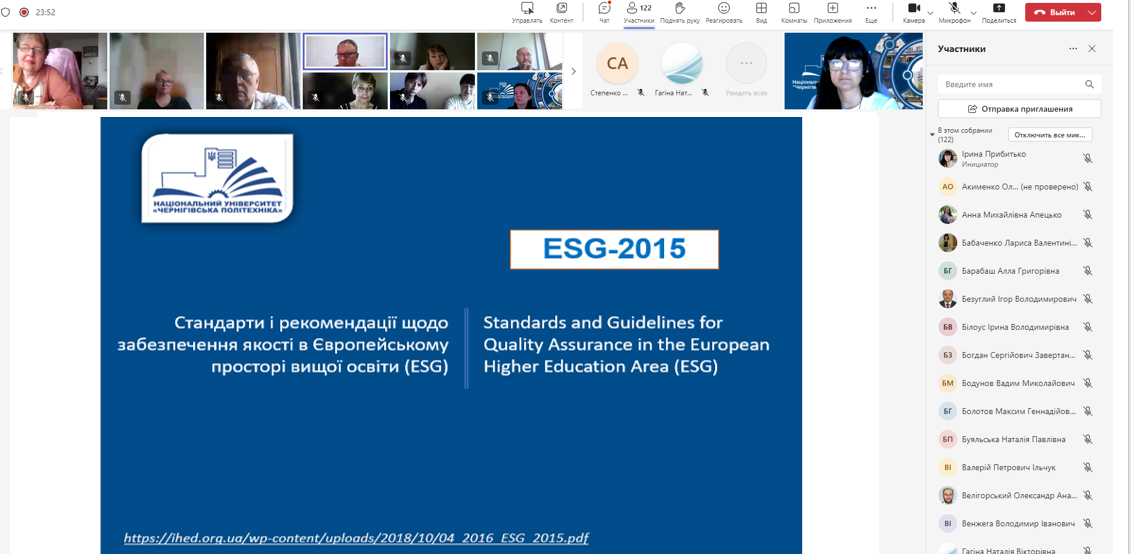The width and height of the screenshot is (1131, 554).
Task: Click the Управлять (Take control) icon
Action: pos(527,9)
